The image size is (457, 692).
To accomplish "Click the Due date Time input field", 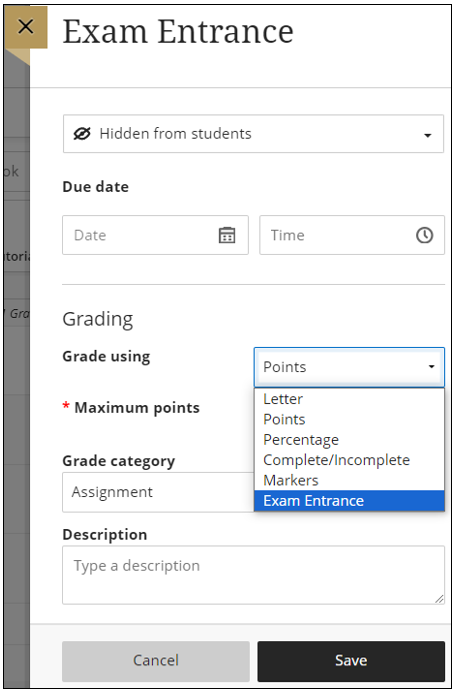I will pos(352,235).
